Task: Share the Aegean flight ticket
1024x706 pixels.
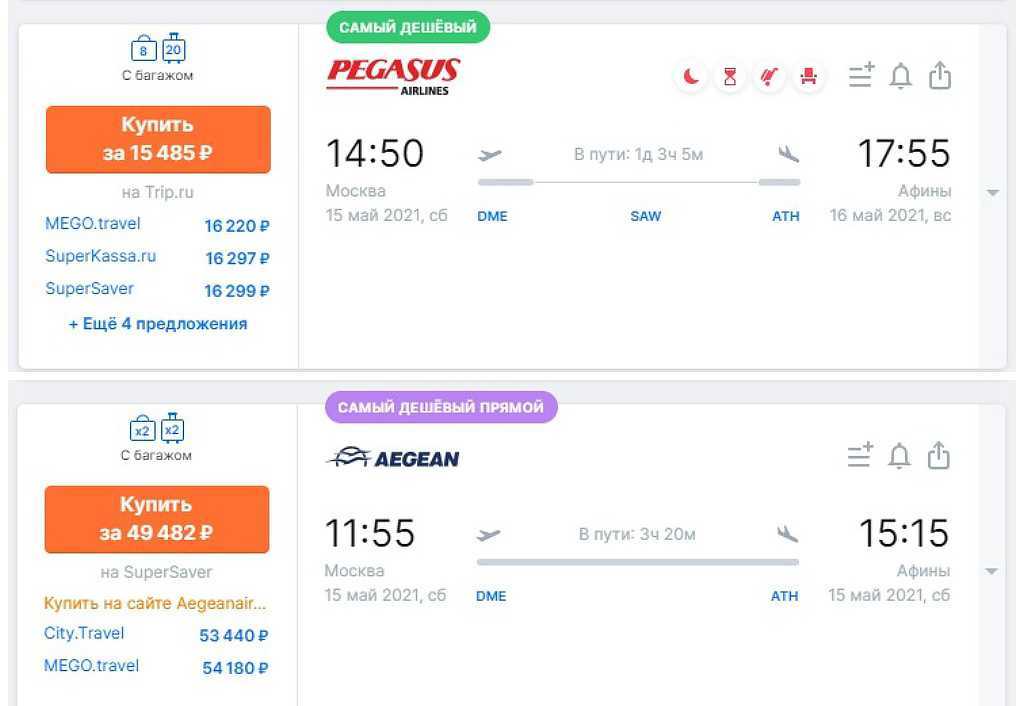Action: pos(938,456)
